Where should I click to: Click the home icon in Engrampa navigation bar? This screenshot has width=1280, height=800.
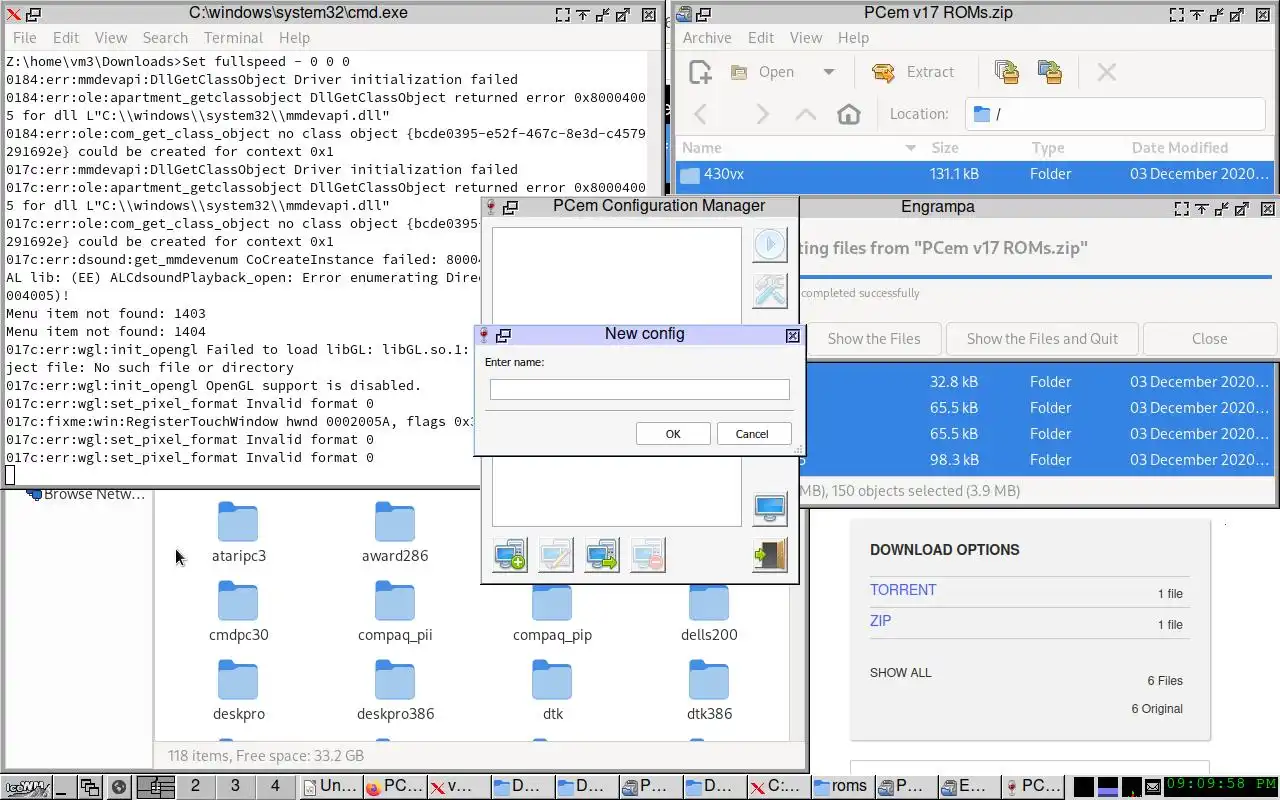pyautogui.click(x=849, y=114)
